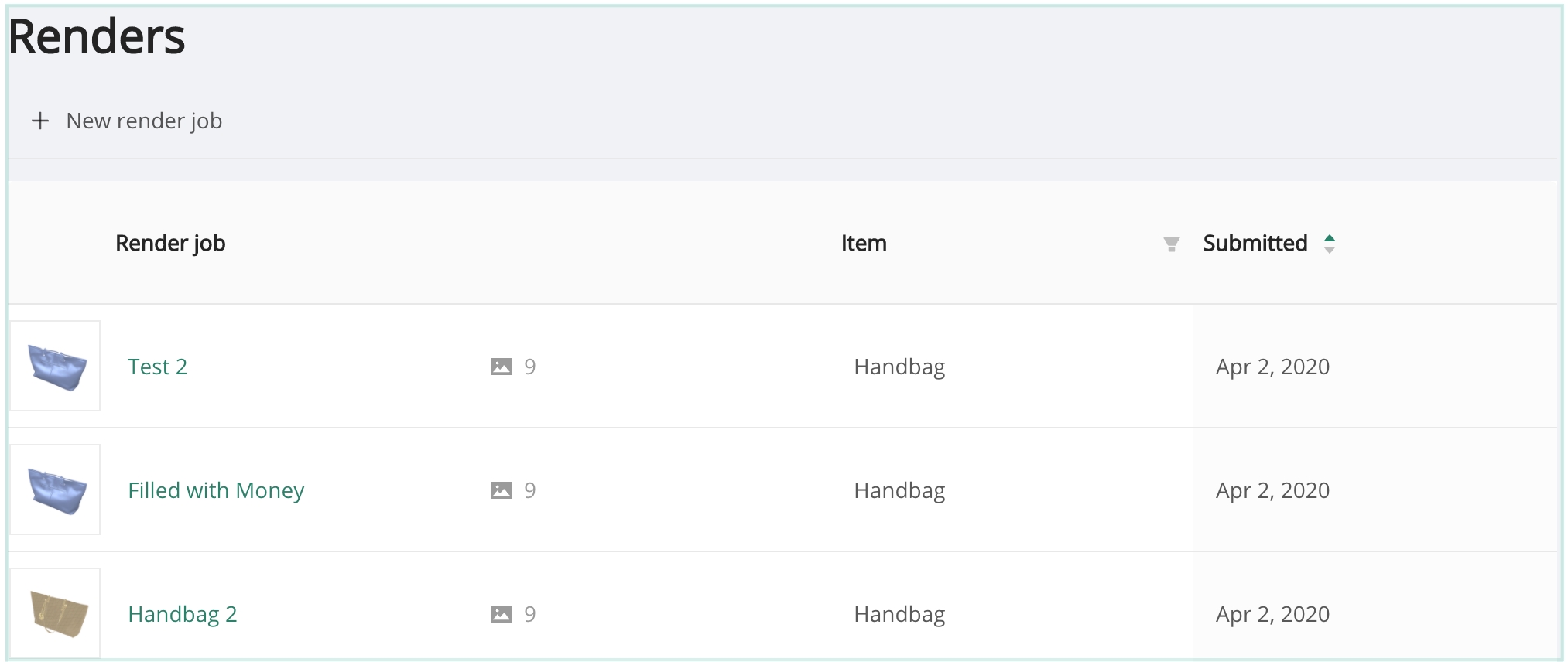
Task: Click the Test 2 blue handbag thumbnail
Action: point(56,366)
